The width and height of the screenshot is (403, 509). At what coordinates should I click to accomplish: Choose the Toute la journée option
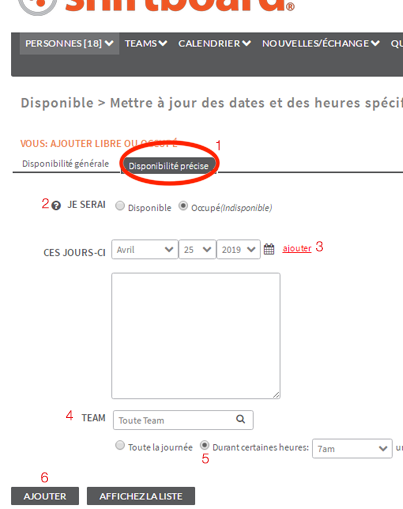pyautogui.click(x=120, y=445)
